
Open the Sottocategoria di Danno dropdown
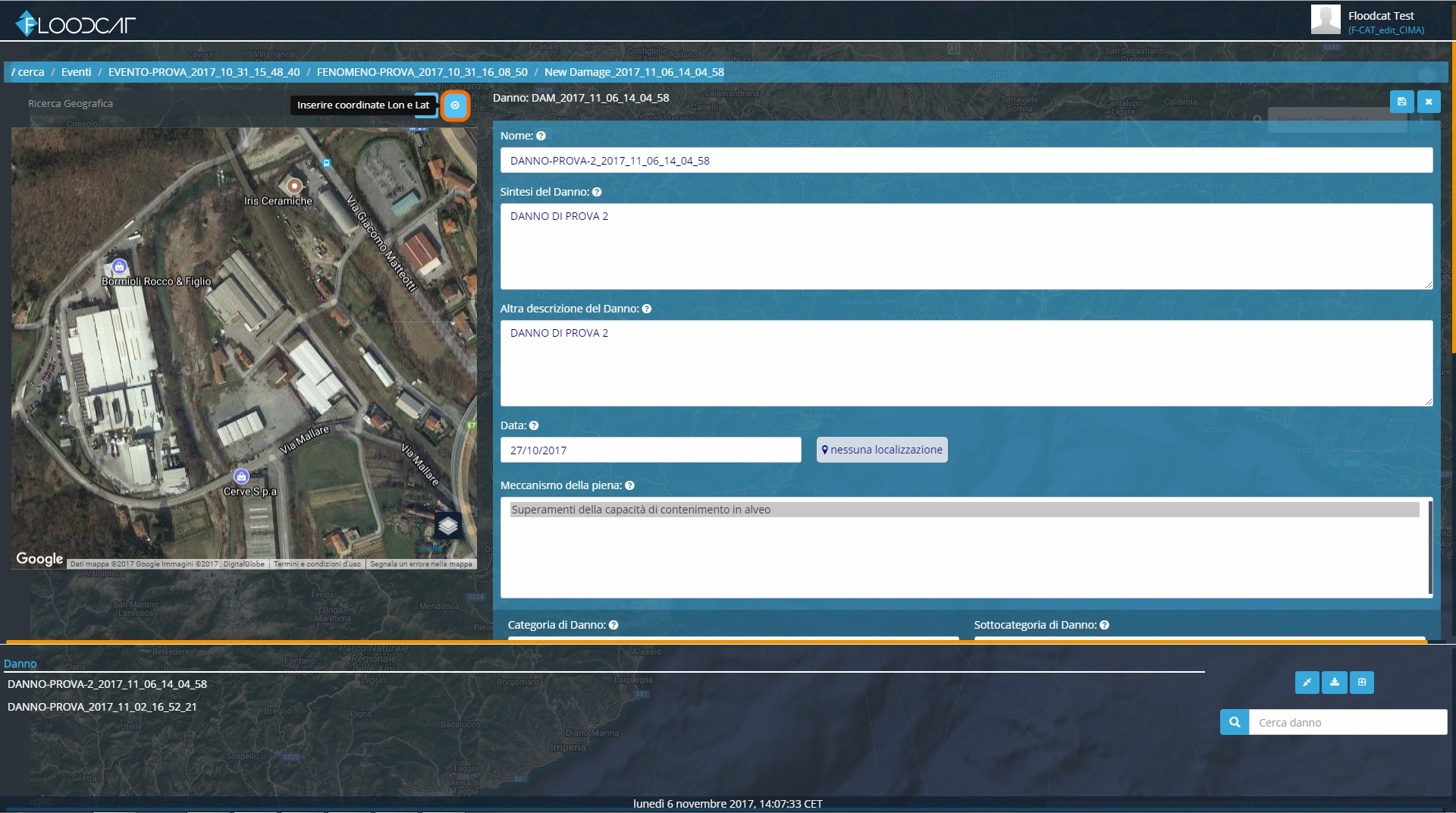[x=1199, y=639]
